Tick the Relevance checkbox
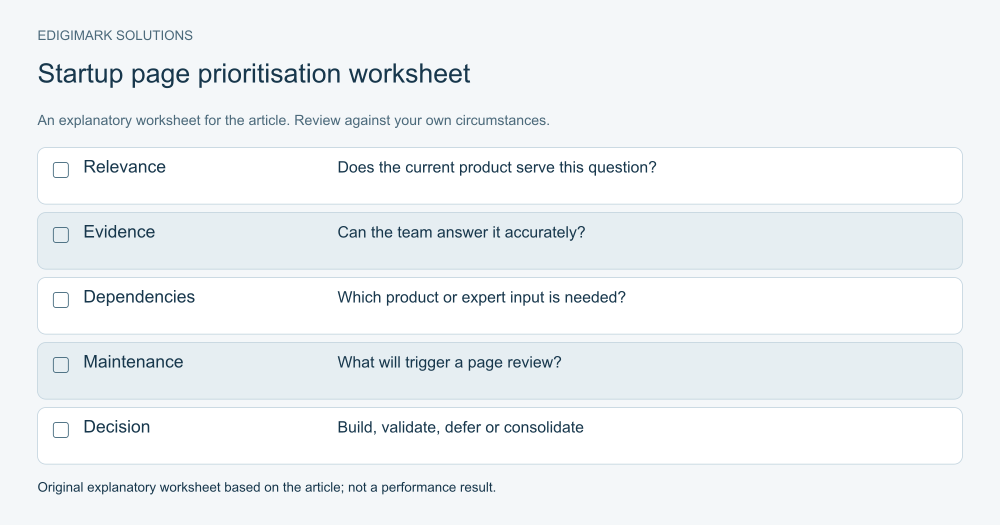Screen dimensions: 1000x525 (61, 170)
